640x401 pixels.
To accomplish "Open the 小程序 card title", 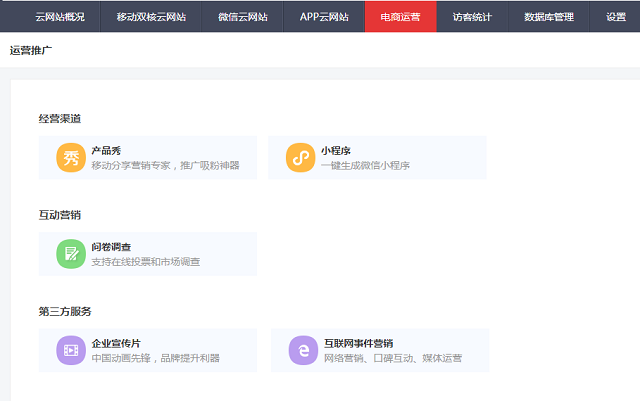I will [x=336, y=151].
